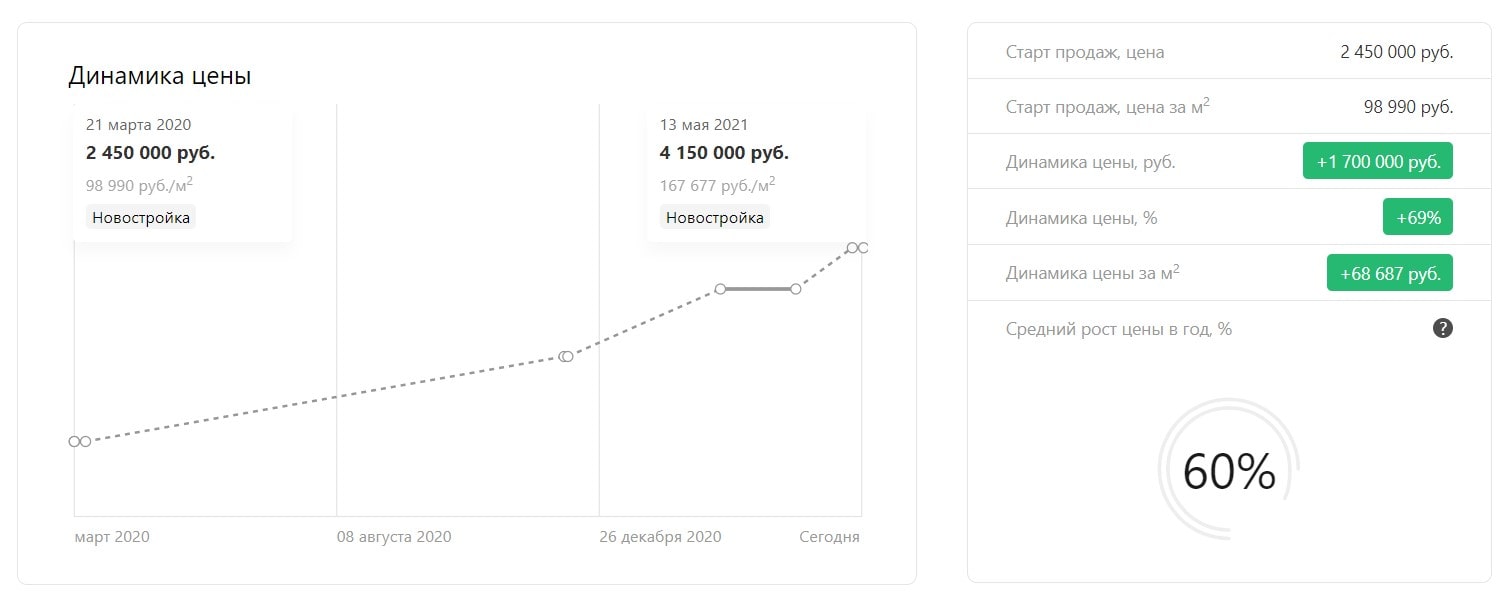Click the Старт продаж, цена row
The image size is (1508, 601).
1229,52
